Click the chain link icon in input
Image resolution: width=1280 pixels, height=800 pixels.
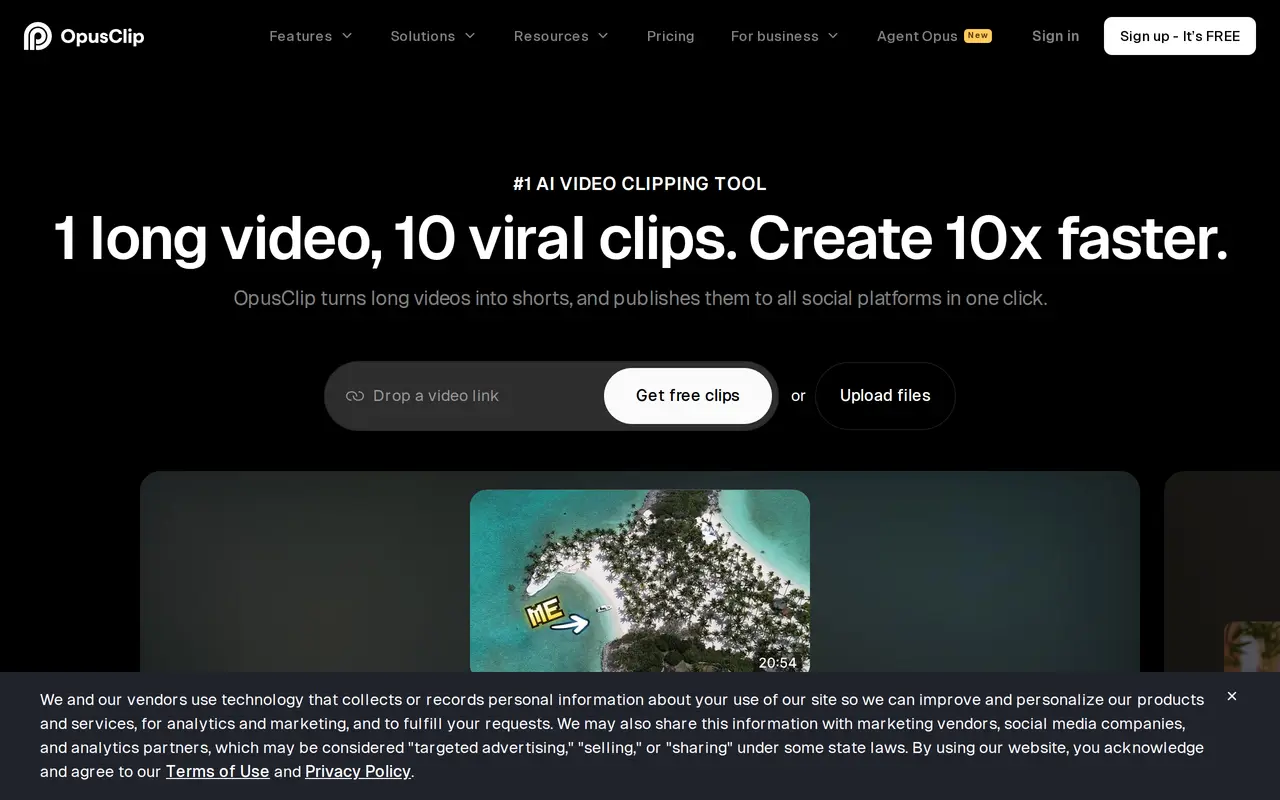pos(355,396)
